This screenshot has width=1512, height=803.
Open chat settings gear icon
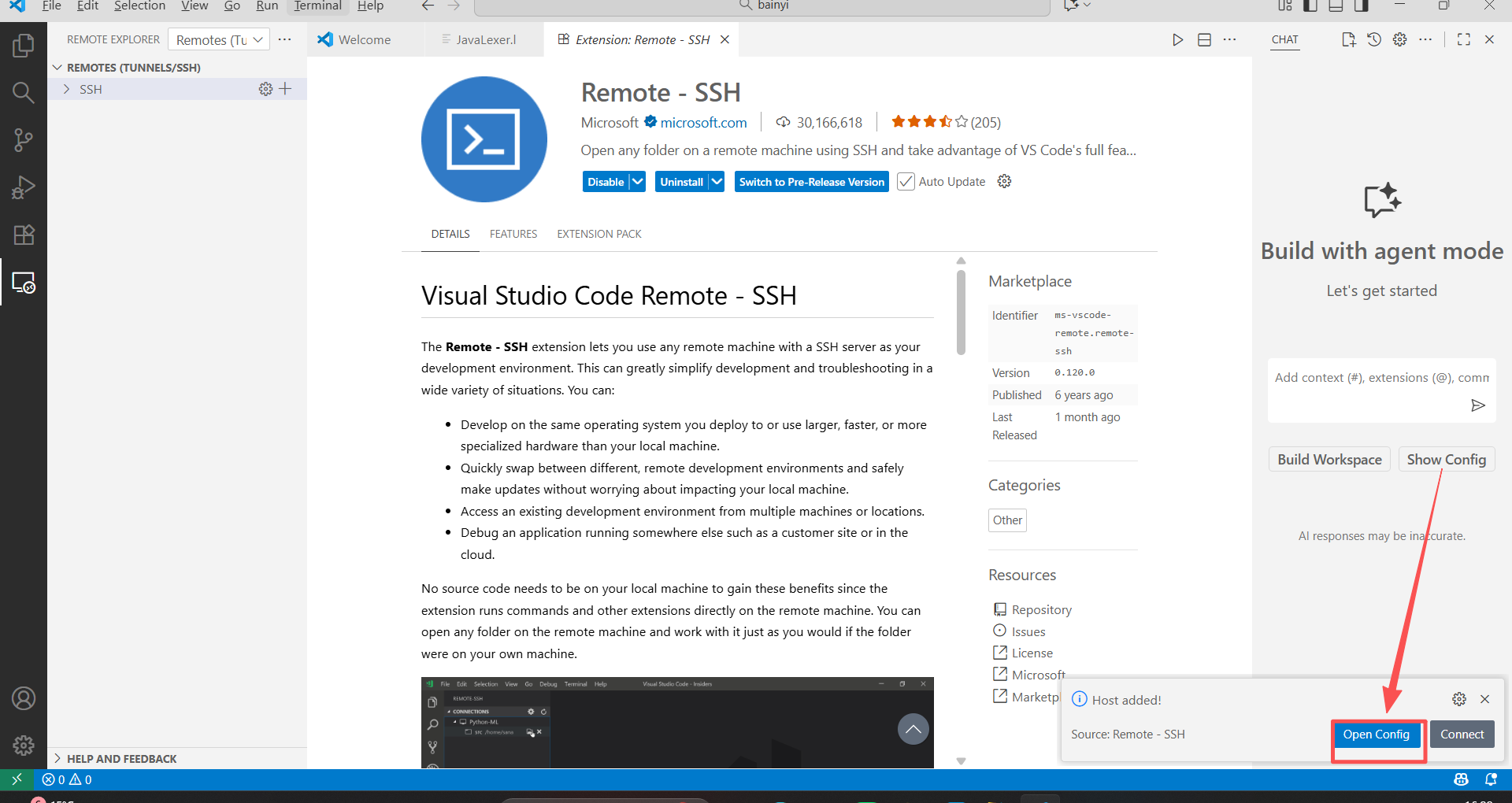pyautogui.click(x=1399, y=39)
